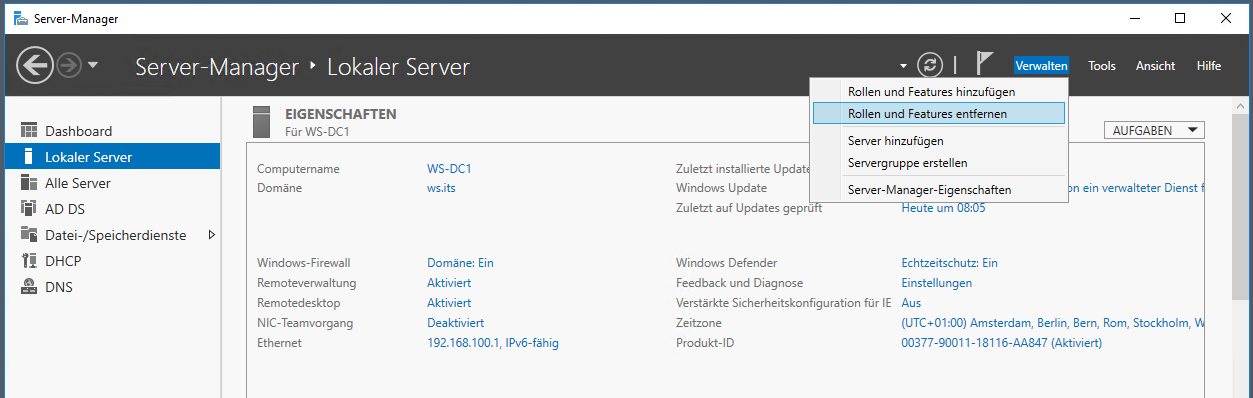Select Servergruppe erstellen menu entry
This screenshot has width=1253, height=398.
[x=939, y=162]
